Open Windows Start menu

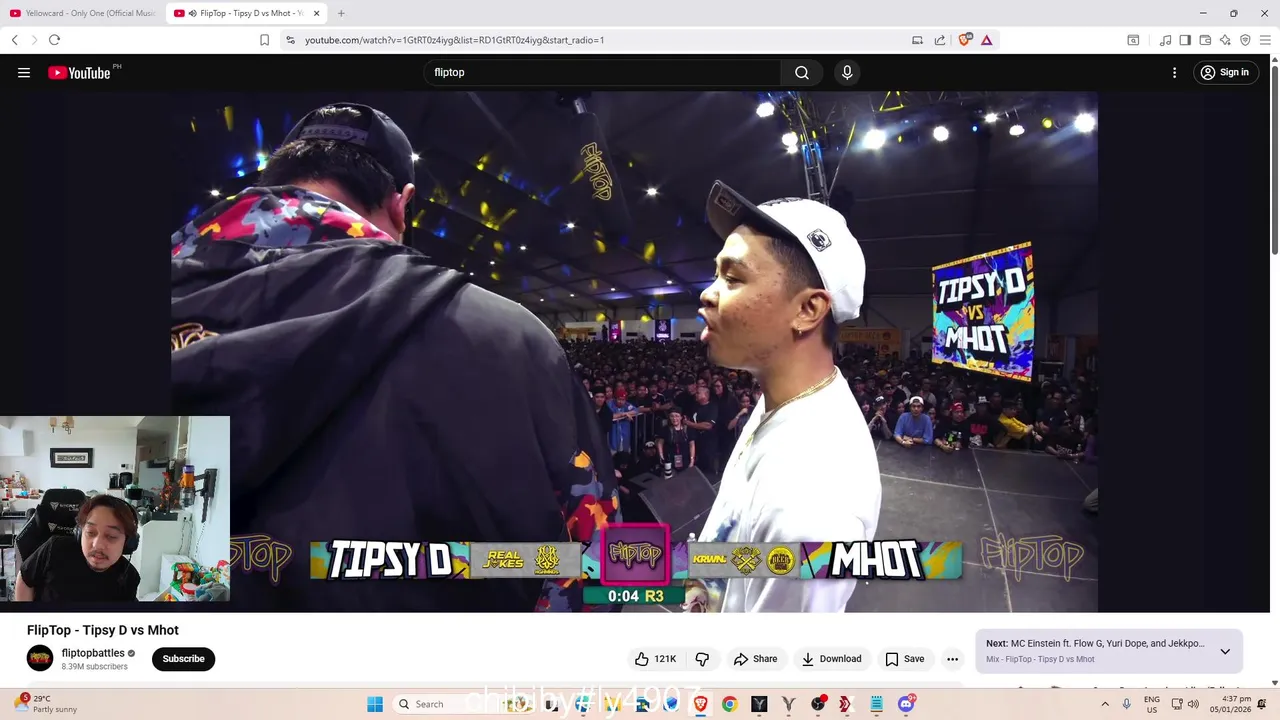point(375,704)
